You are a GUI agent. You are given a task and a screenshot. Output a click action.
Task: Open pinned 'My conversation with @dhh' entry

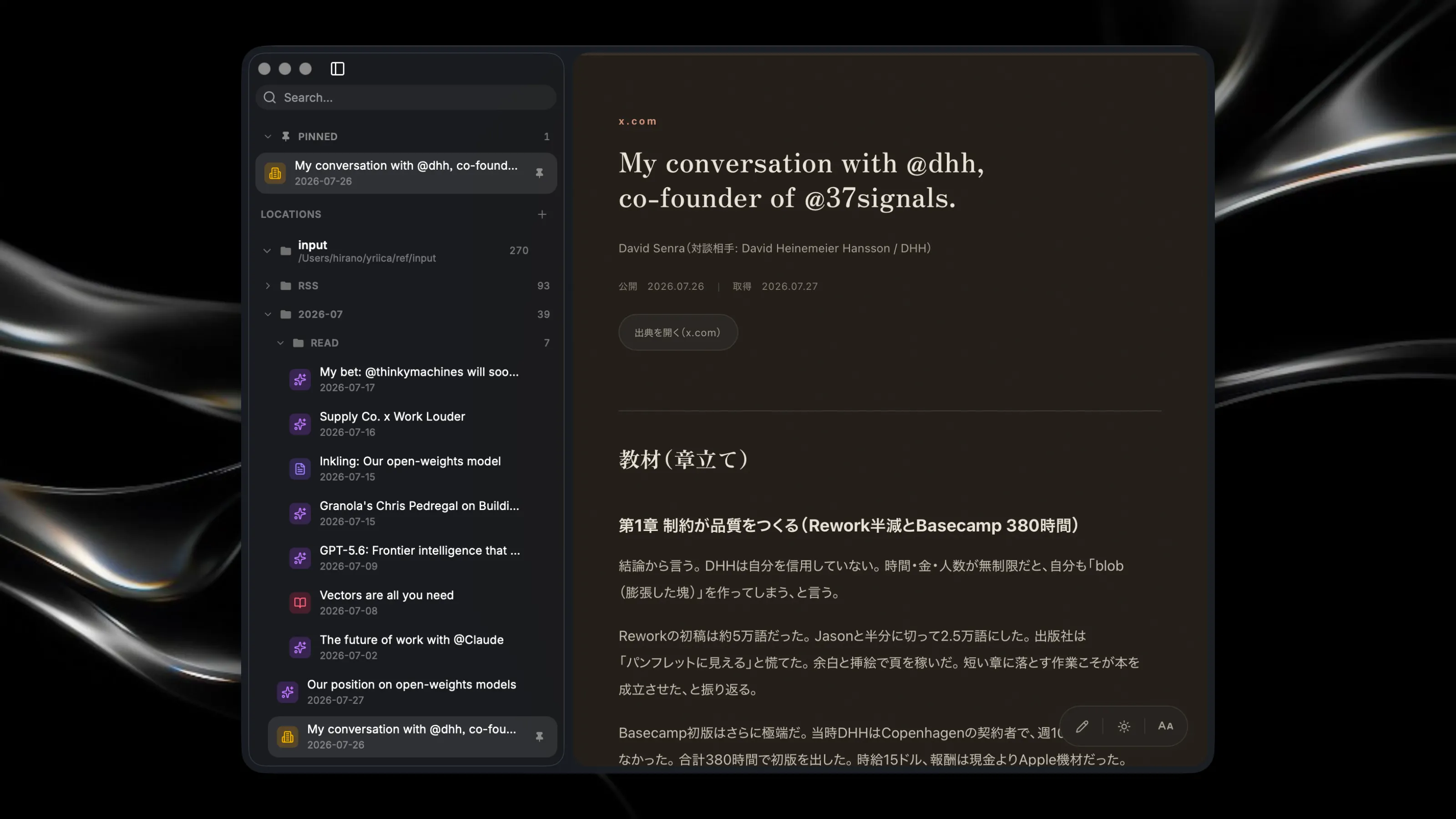406,173
